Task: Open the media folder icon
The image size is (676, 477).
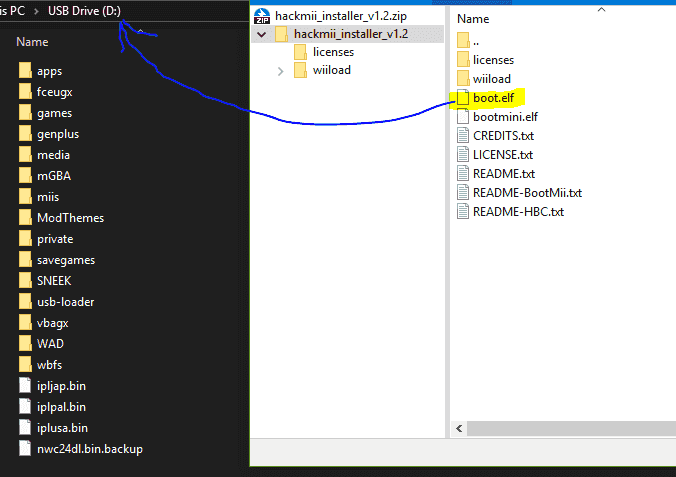Action: pyautogui.click(x=25, y=154)
